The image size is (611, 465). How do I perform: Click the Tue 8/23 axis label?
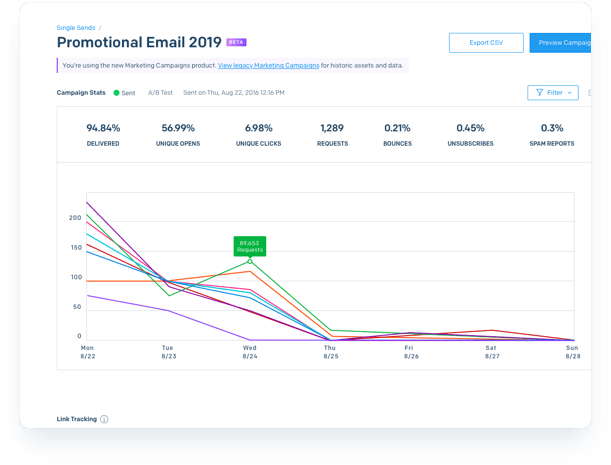pyautogui.click(x=169, y=352)
